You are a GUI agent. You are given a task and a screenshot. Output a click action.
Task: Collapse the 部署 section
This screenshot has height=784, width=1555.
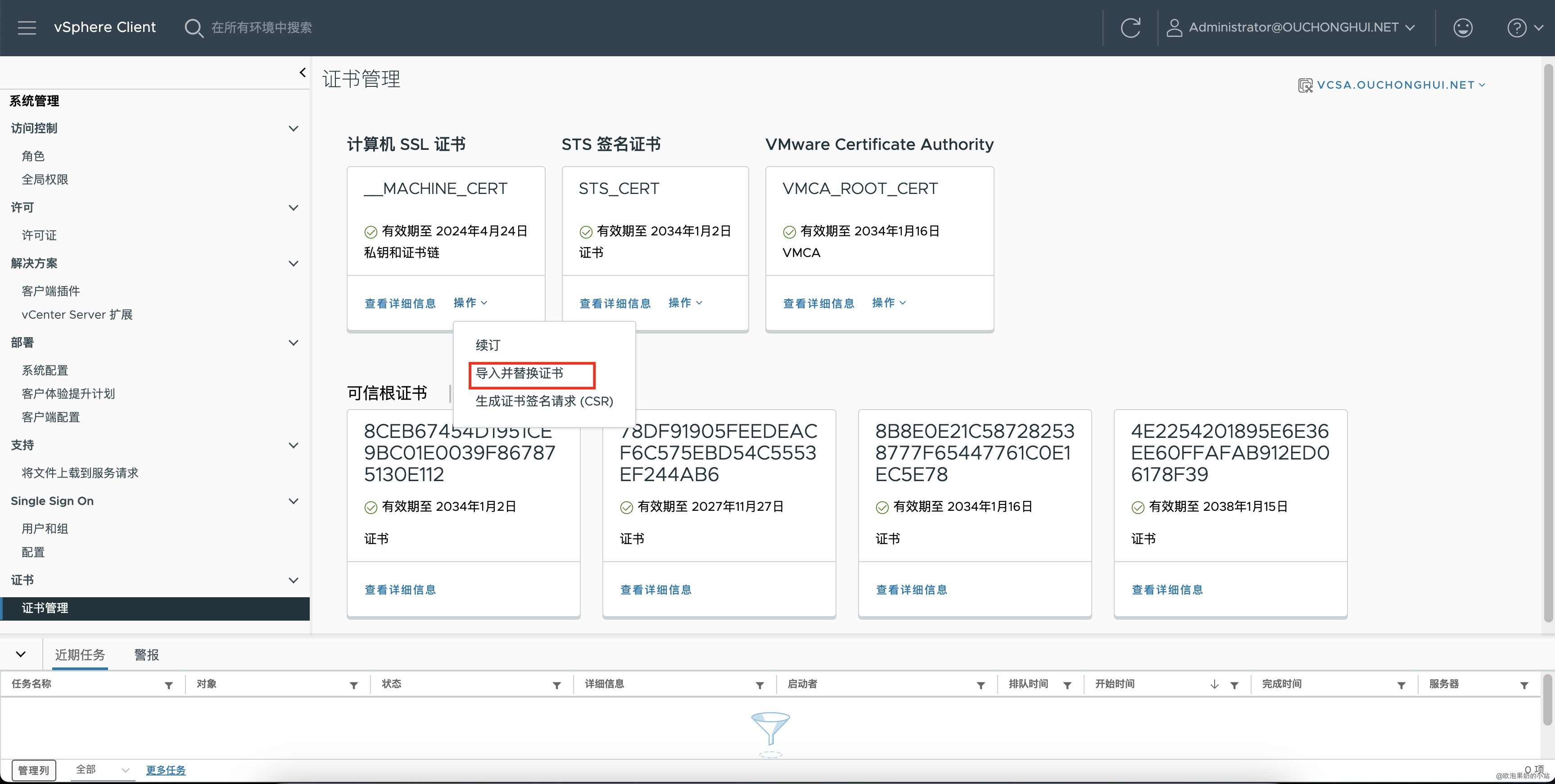point(294,343)
